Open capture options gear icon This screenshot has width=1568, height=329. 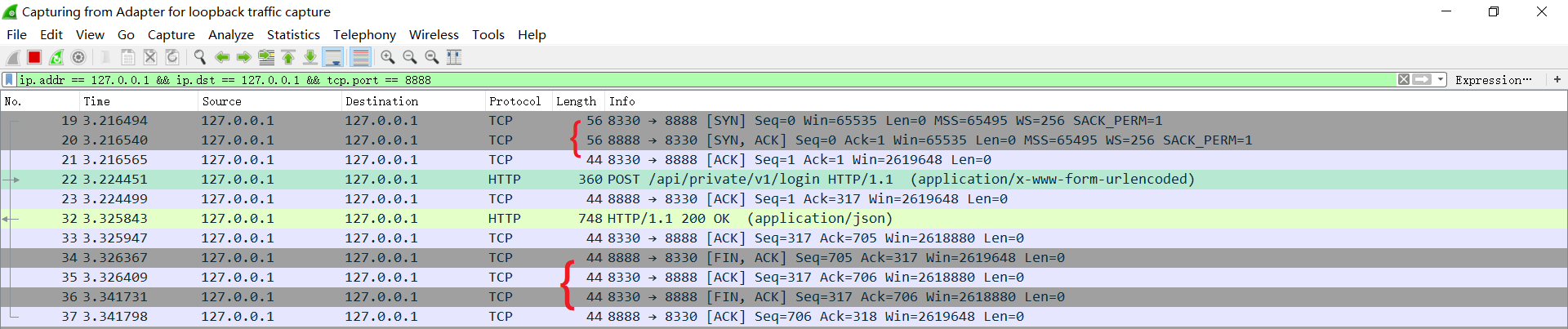pyautogui.click(x=78, y=57)
